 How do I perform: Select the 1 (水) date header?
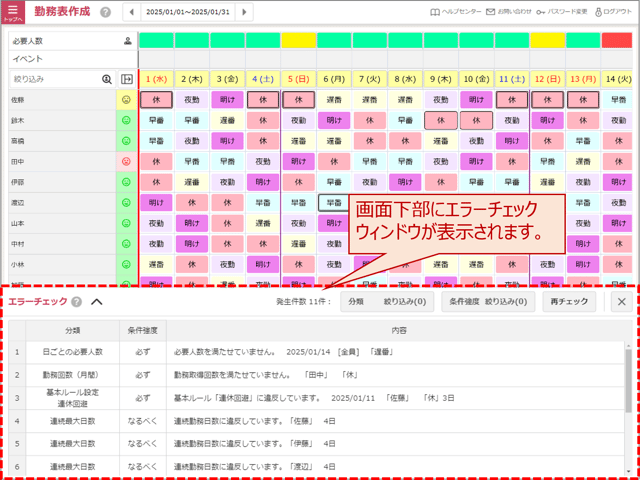click(156, 79)
